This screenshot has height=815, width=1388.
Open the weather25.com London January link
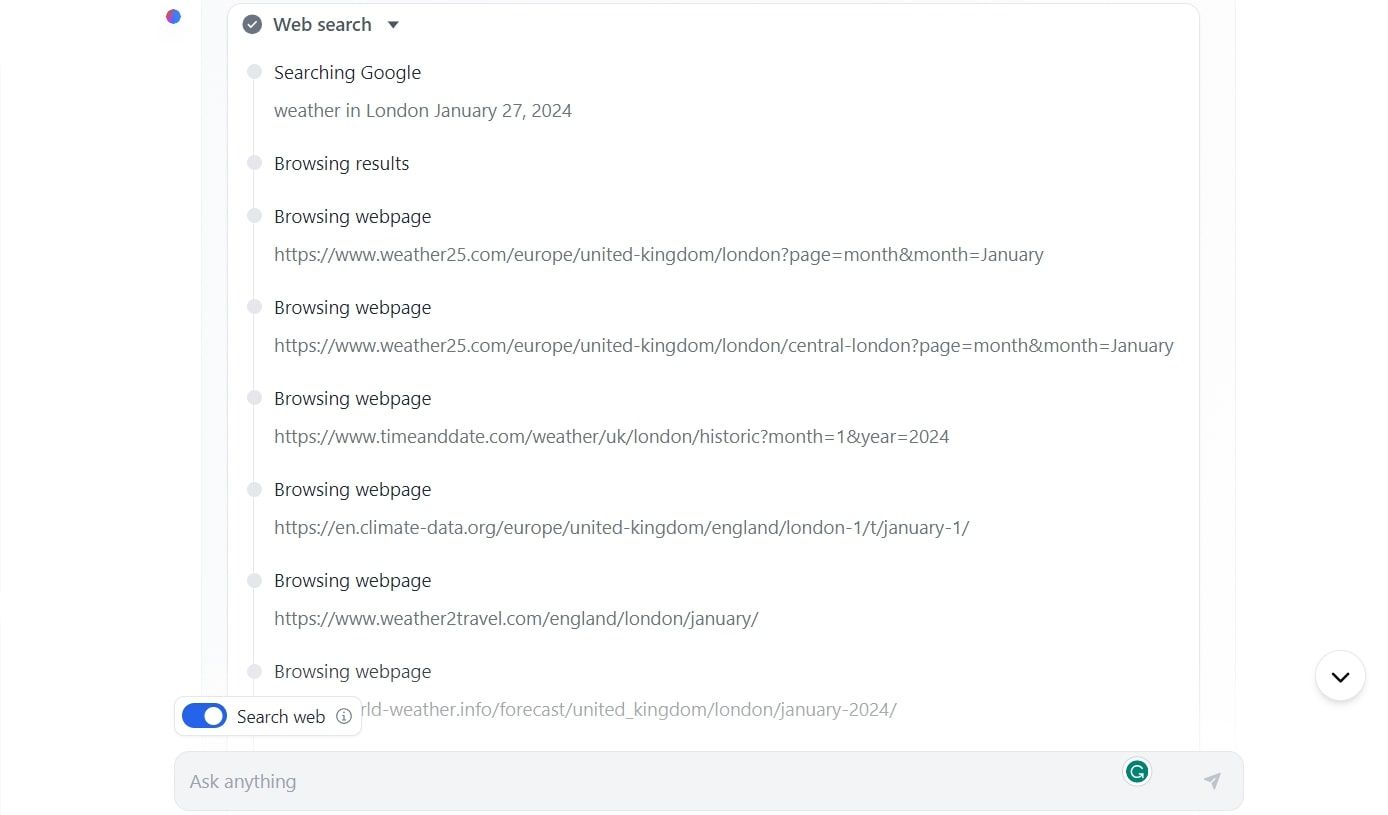[658, 254]
